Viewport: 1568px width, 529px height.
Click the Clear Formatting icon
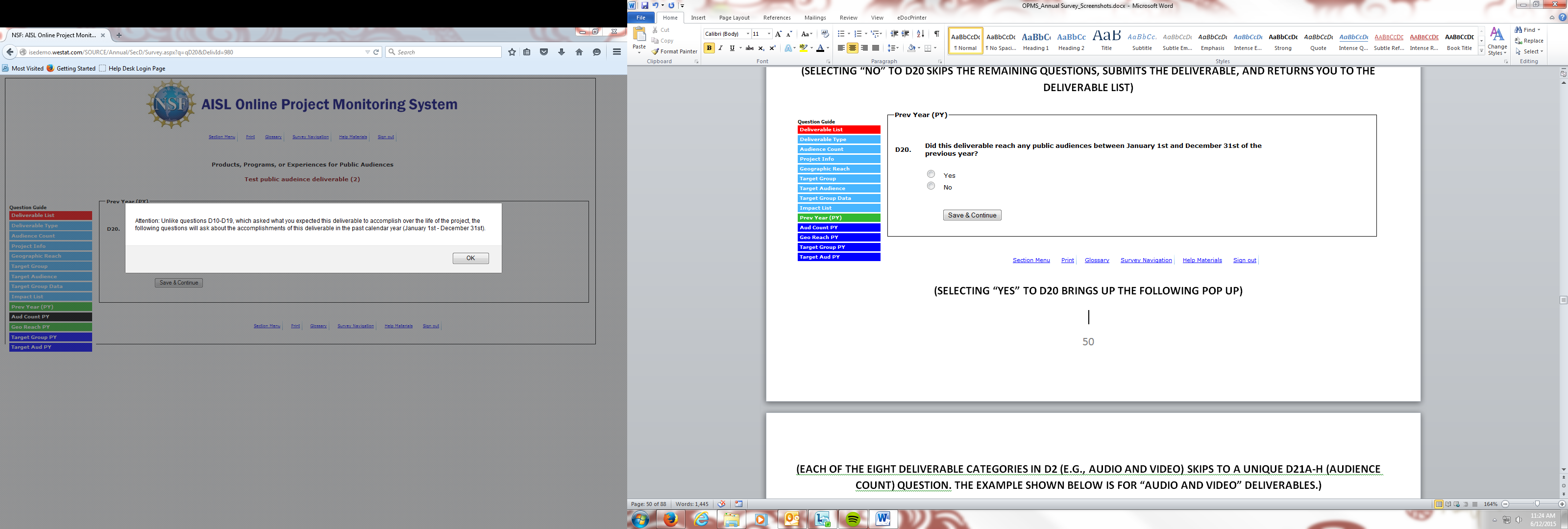tap(825, 34)
